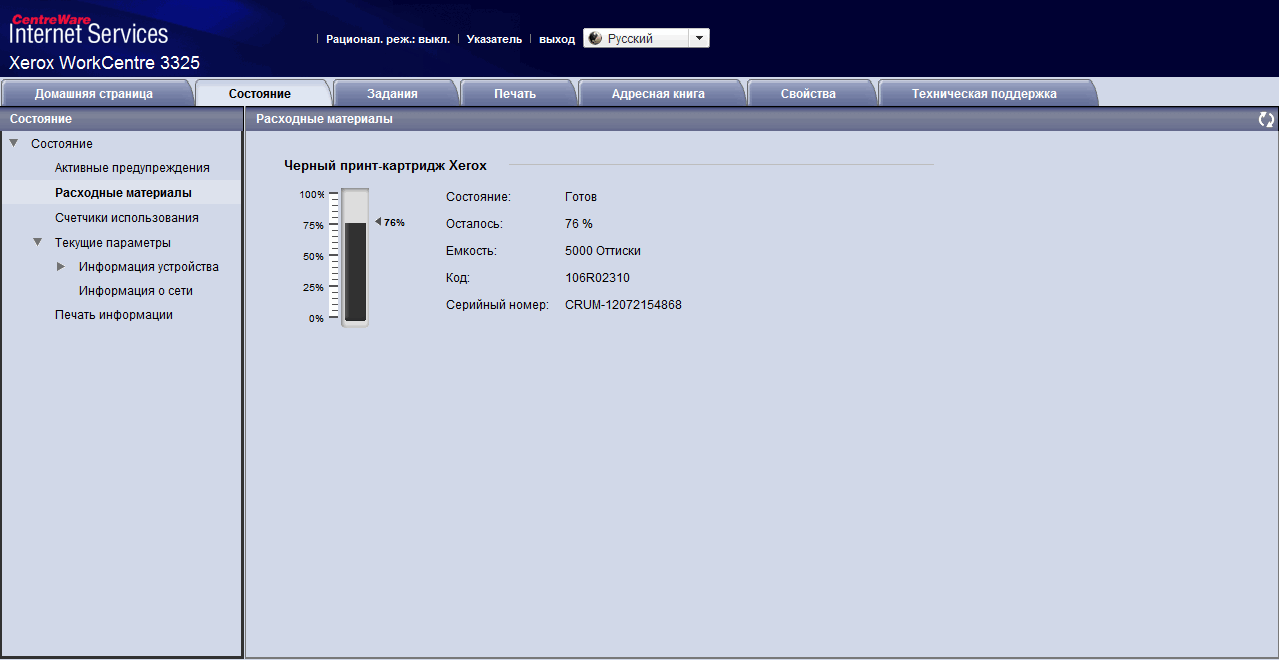Open the Указатель link
Image resolution: width=1279 pixels, height=660 pixels.
(494, 39)
